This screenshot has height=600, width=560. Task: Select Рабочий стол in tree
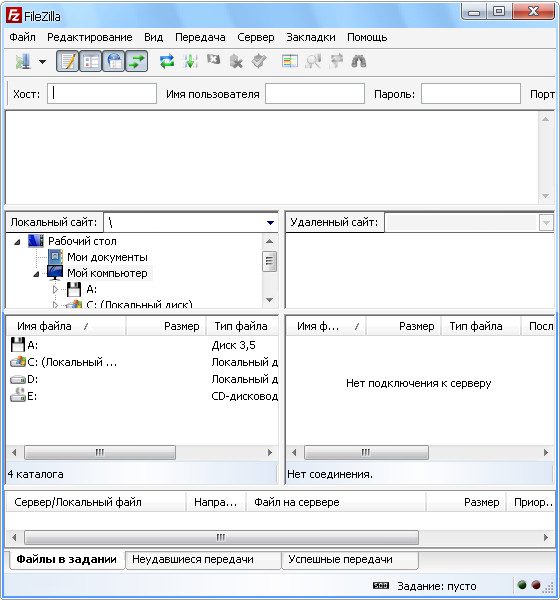[82, 241]
